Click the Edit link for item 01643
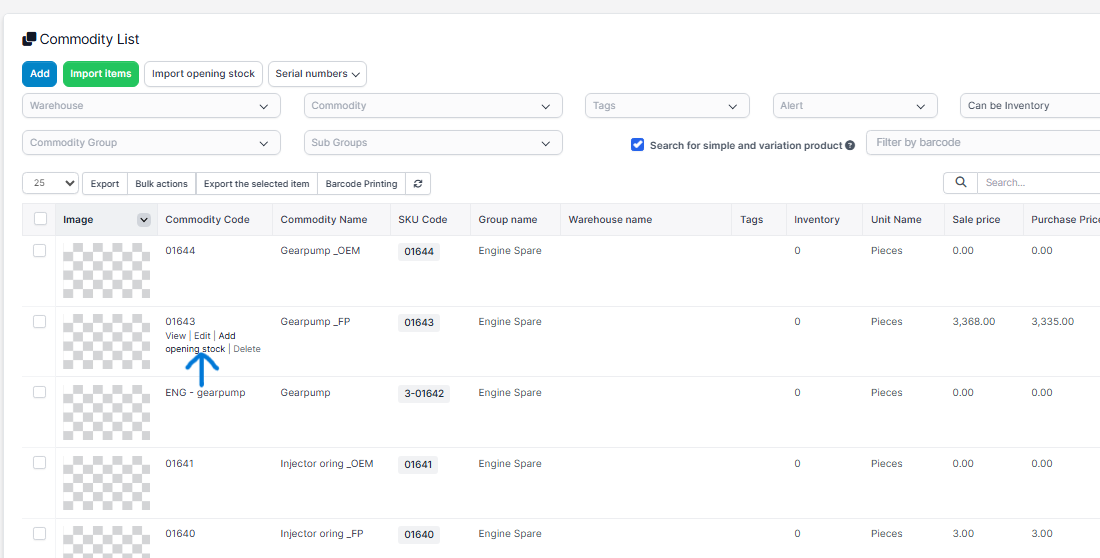The width and height of the screenshot is (1100, 558). 202,336
